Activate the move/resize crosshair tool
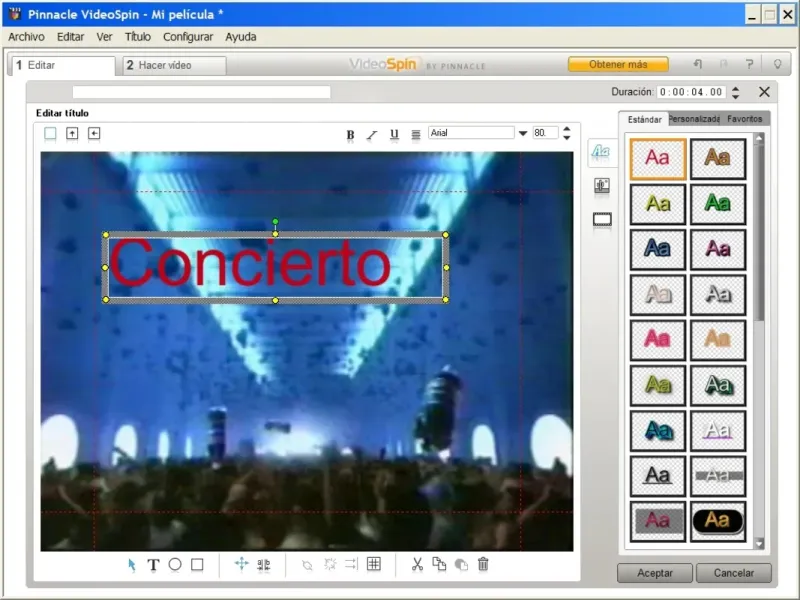The image size is (800, 600). (x=241, y=565)
